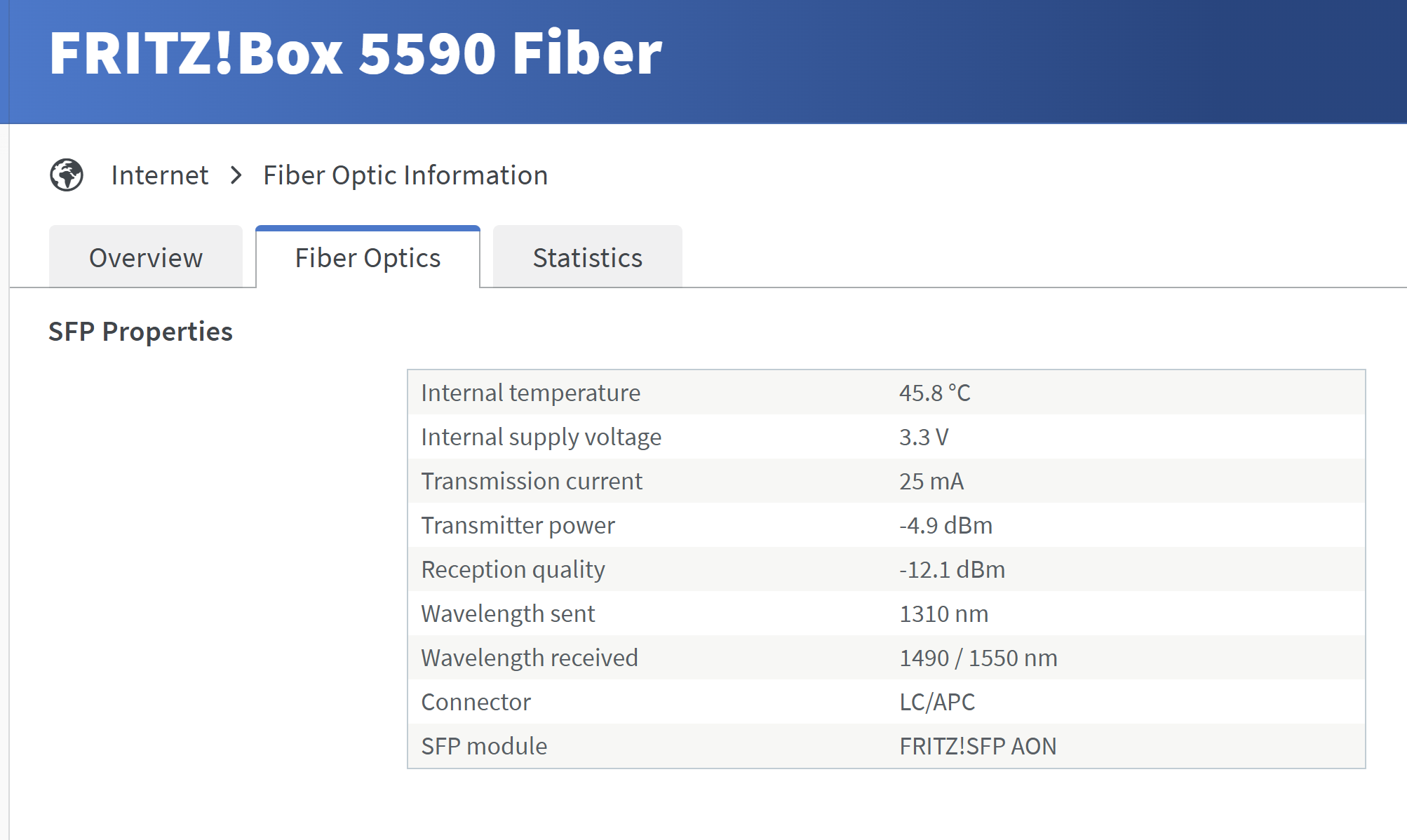The width and height of the screenshot is (1407, 840).
Task: Click the globe Internet icon
Action: 67,175
